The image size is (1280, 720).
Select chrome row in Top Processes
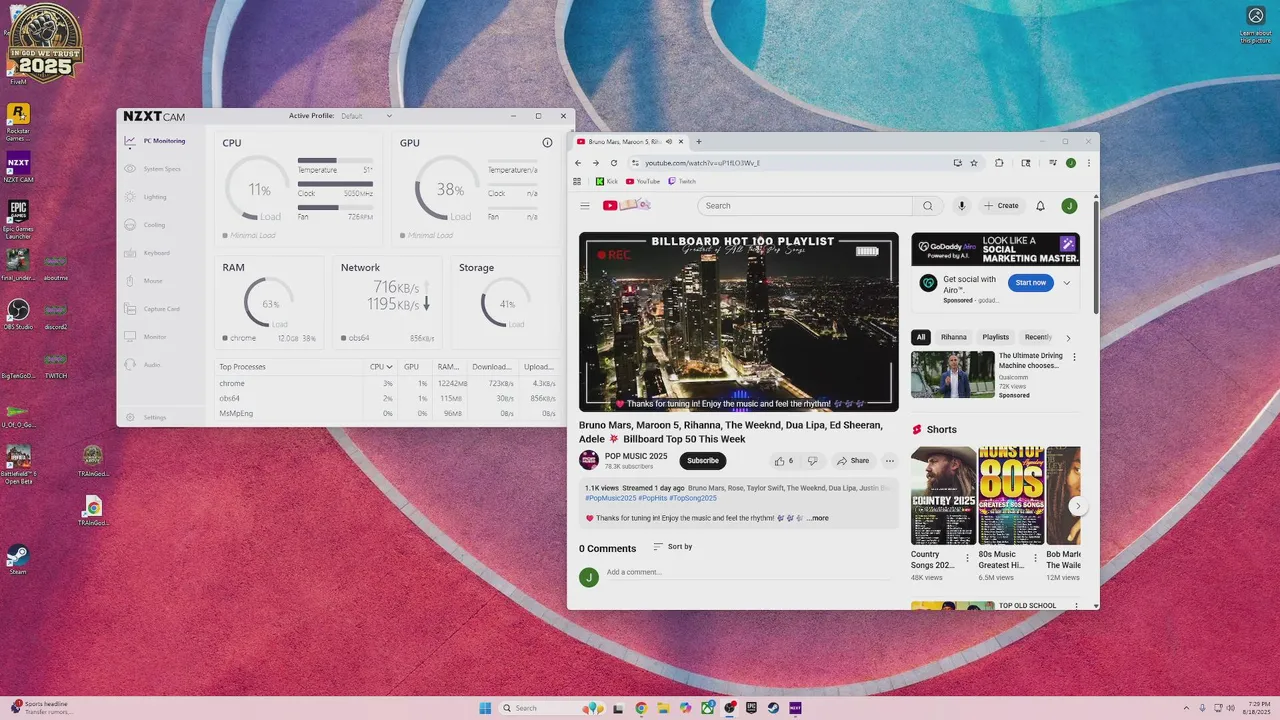(x=388, y=384)
